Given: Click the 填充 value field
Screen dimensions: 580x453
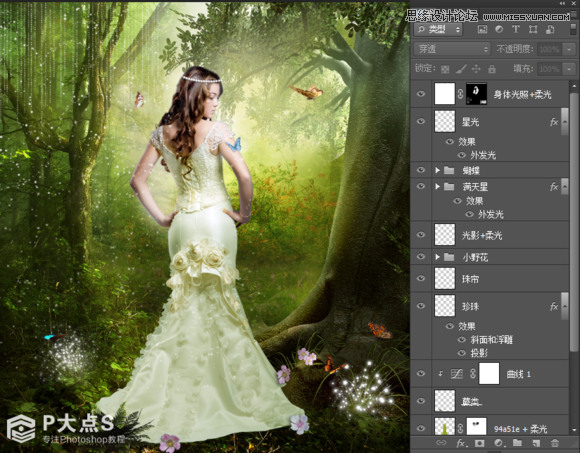Looking at the screenshot, I should 549,69.
